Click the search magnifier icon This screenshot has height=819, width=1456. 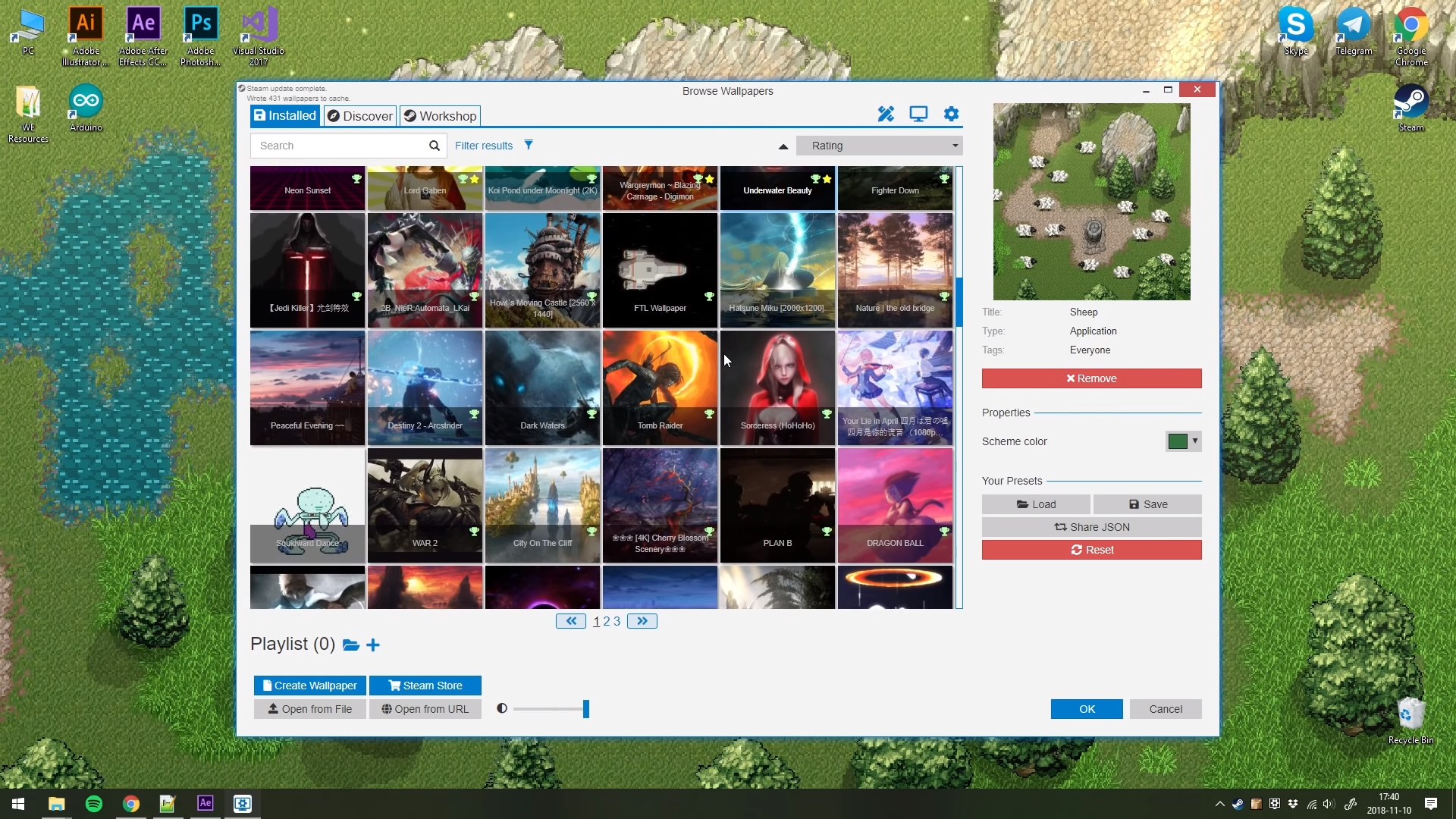[x=435, y=145]
